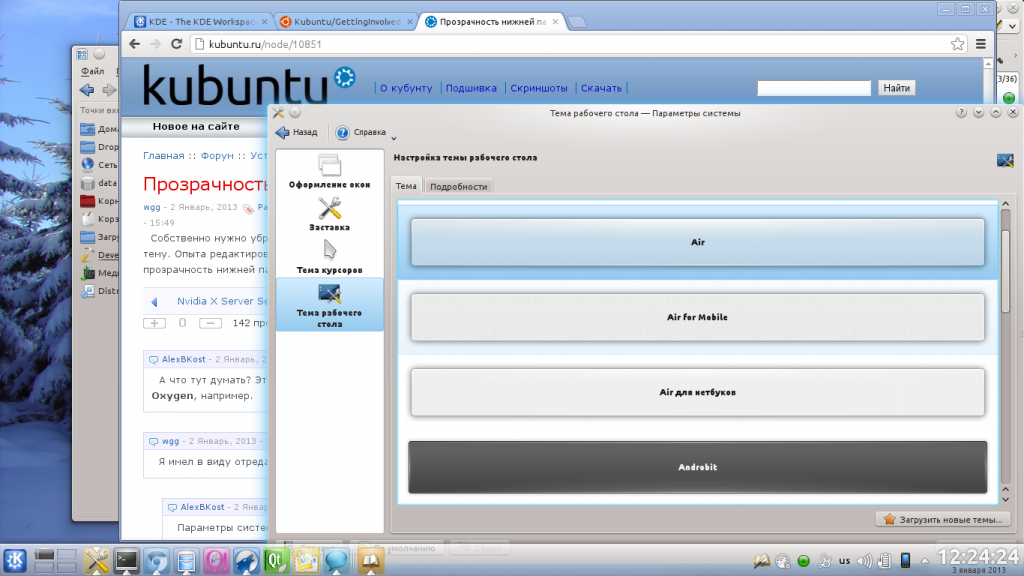The height and width of the screenshot is (576, 1024).
Task: Open a new browser tab
Action: point(577,22)
